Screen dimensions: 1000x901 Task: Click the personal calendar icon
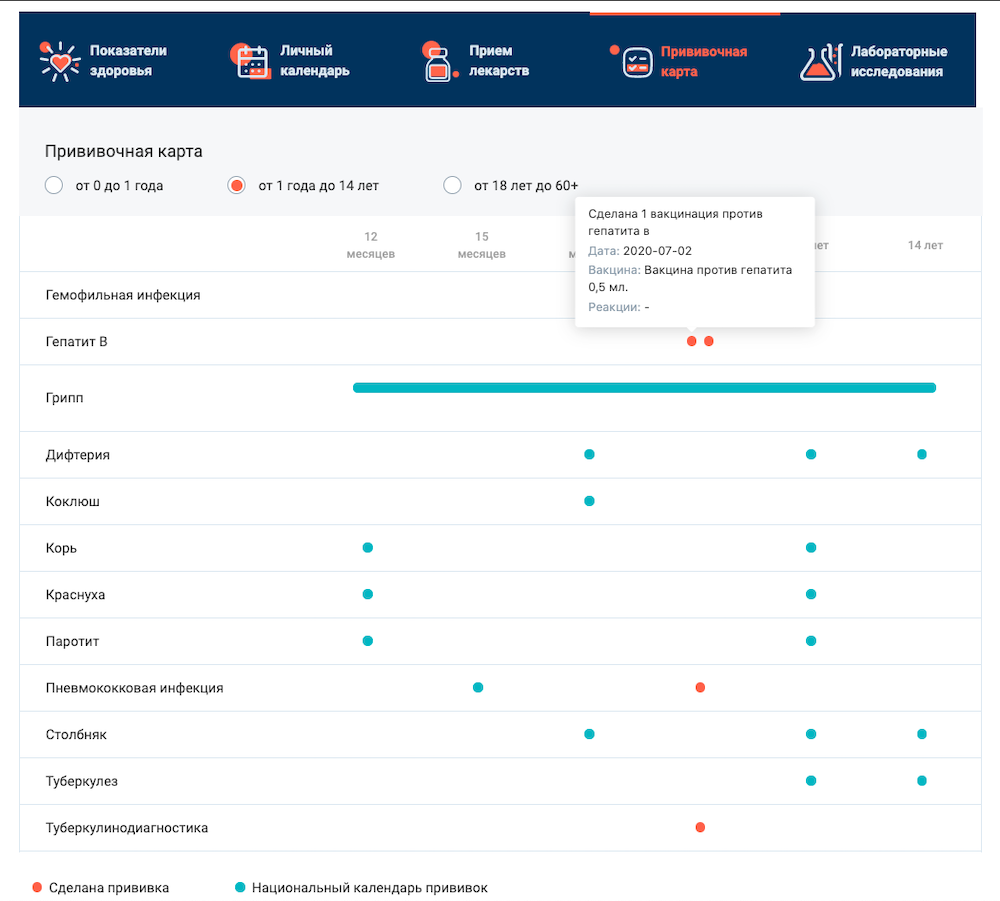click(x=252, y=62)
